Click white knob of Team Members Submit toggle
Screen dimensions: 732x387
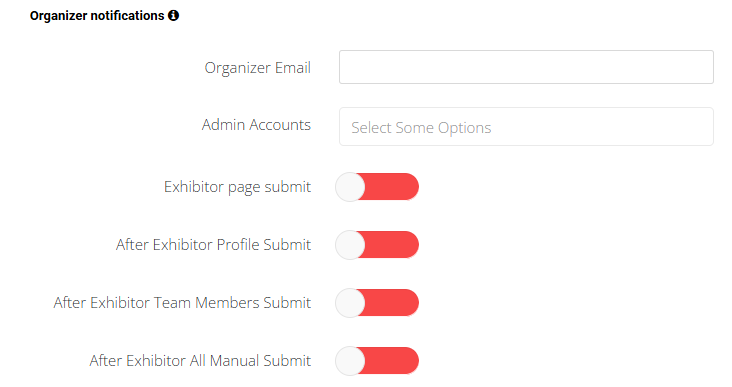(x=350, y=303)
